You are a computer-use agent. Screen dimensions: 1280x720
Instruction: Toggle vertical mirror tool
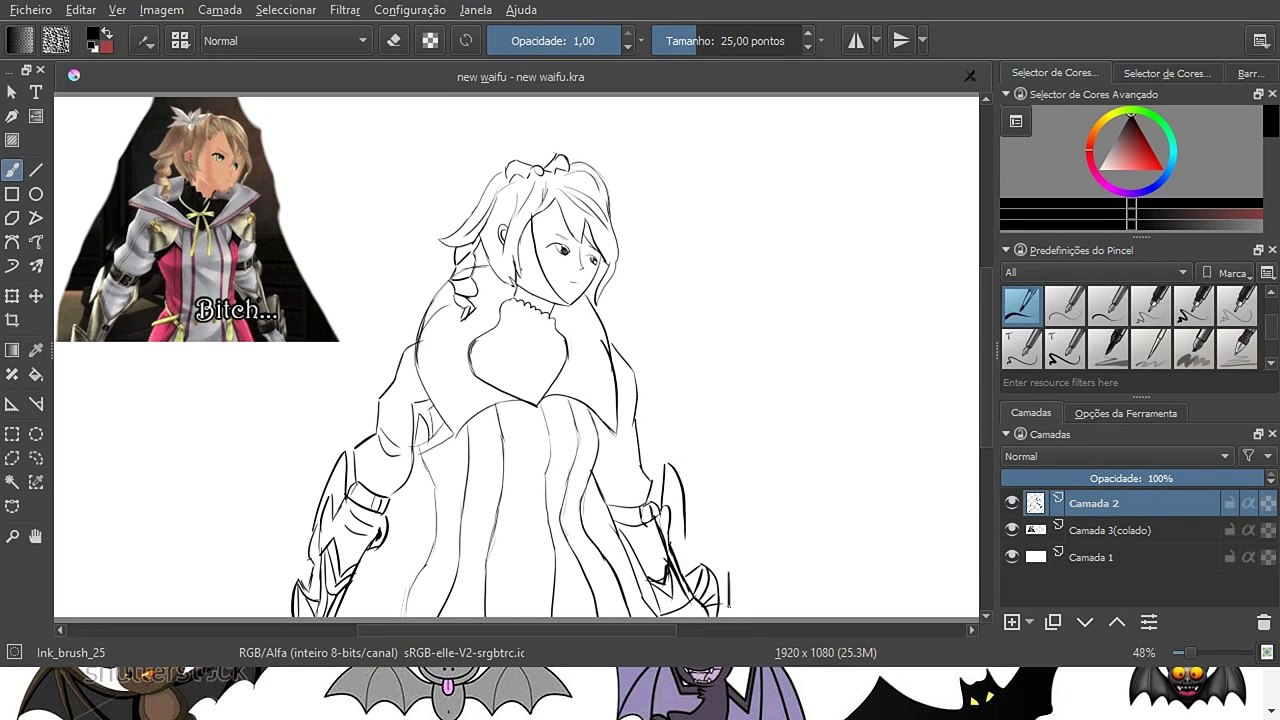pos(901,41)
